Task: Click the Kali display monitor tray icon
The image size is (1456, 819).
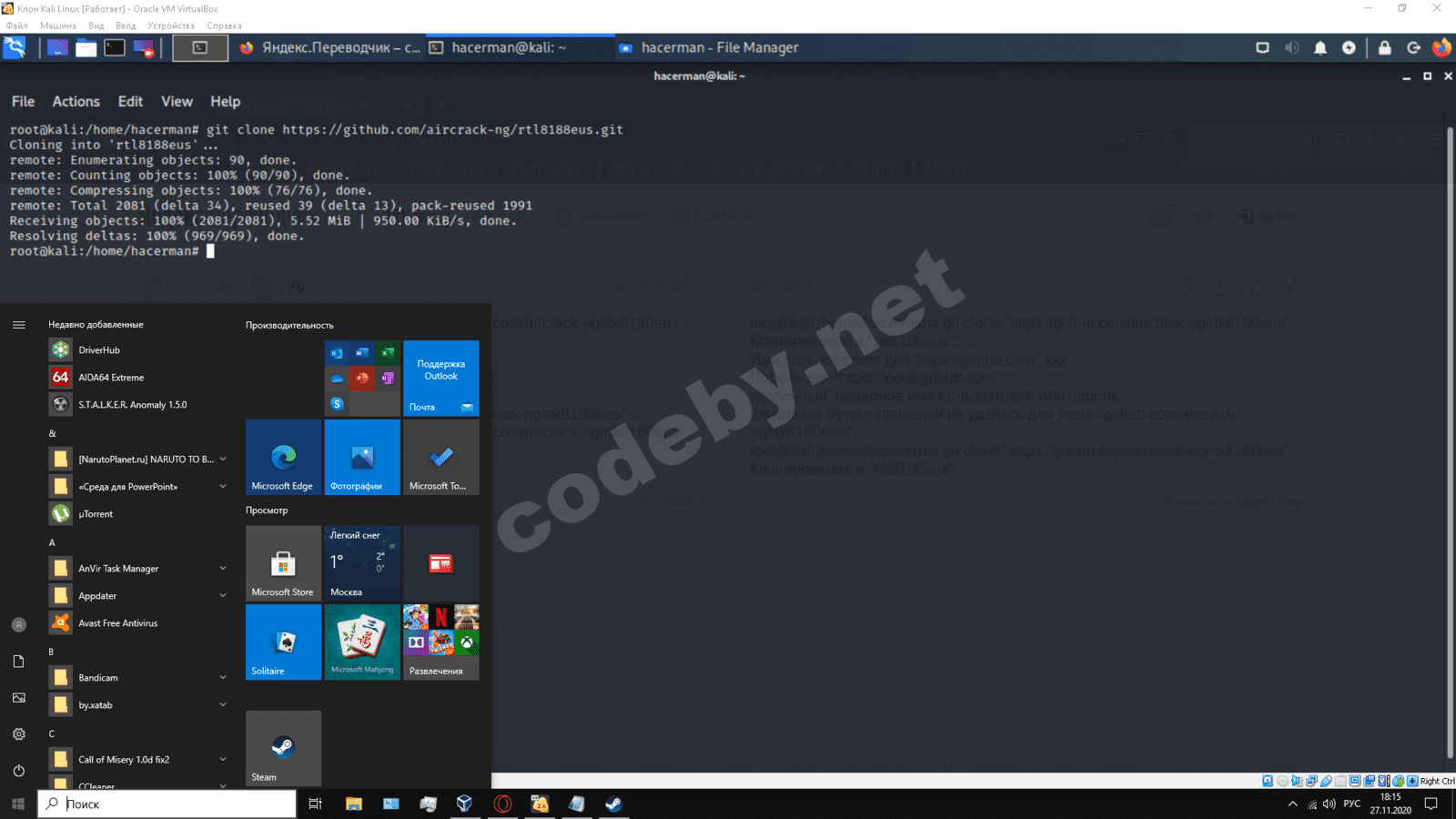Action: pyautogui.click(x=1262, y=47)
